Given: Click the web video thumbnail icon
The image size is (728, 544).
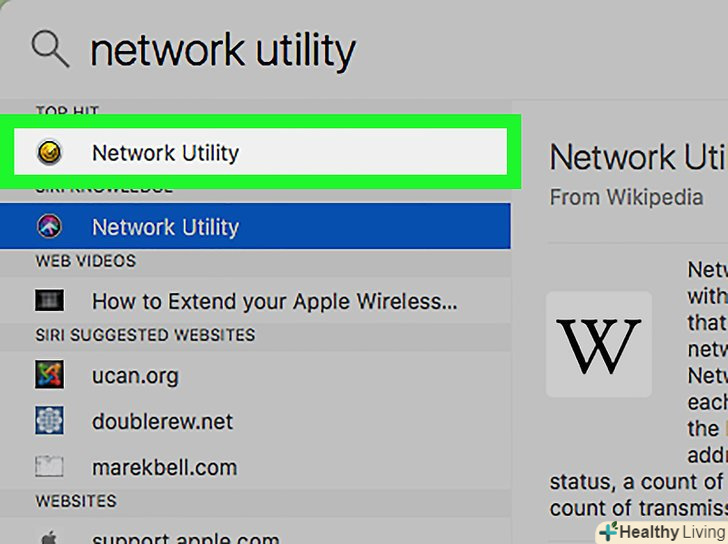Looking at the screenshot, I should [x=49, y=300].
